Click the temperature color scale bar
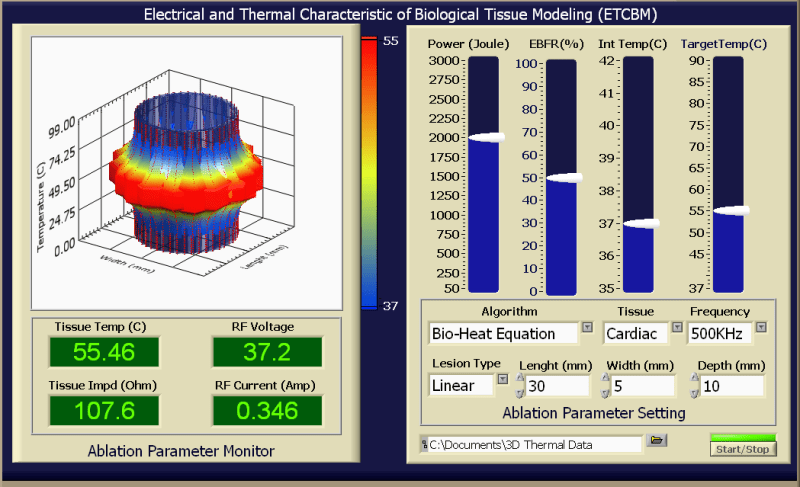Screen dimensions: 800x487 (x=369, y=173)
